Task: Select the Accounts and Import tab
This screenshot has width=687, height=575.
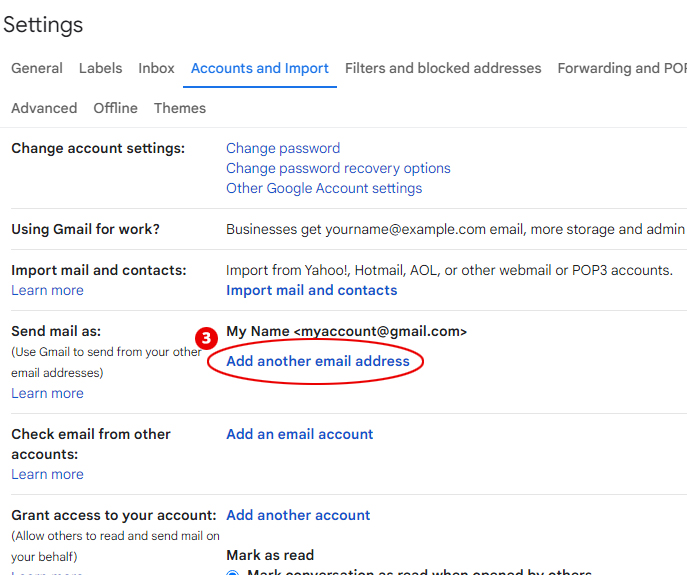Action: 260,68
